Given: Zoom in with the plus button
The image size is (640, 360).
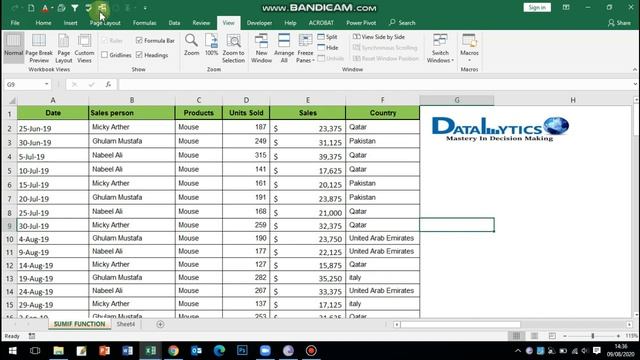Looking at the screenshot, I should coord(618,336).
